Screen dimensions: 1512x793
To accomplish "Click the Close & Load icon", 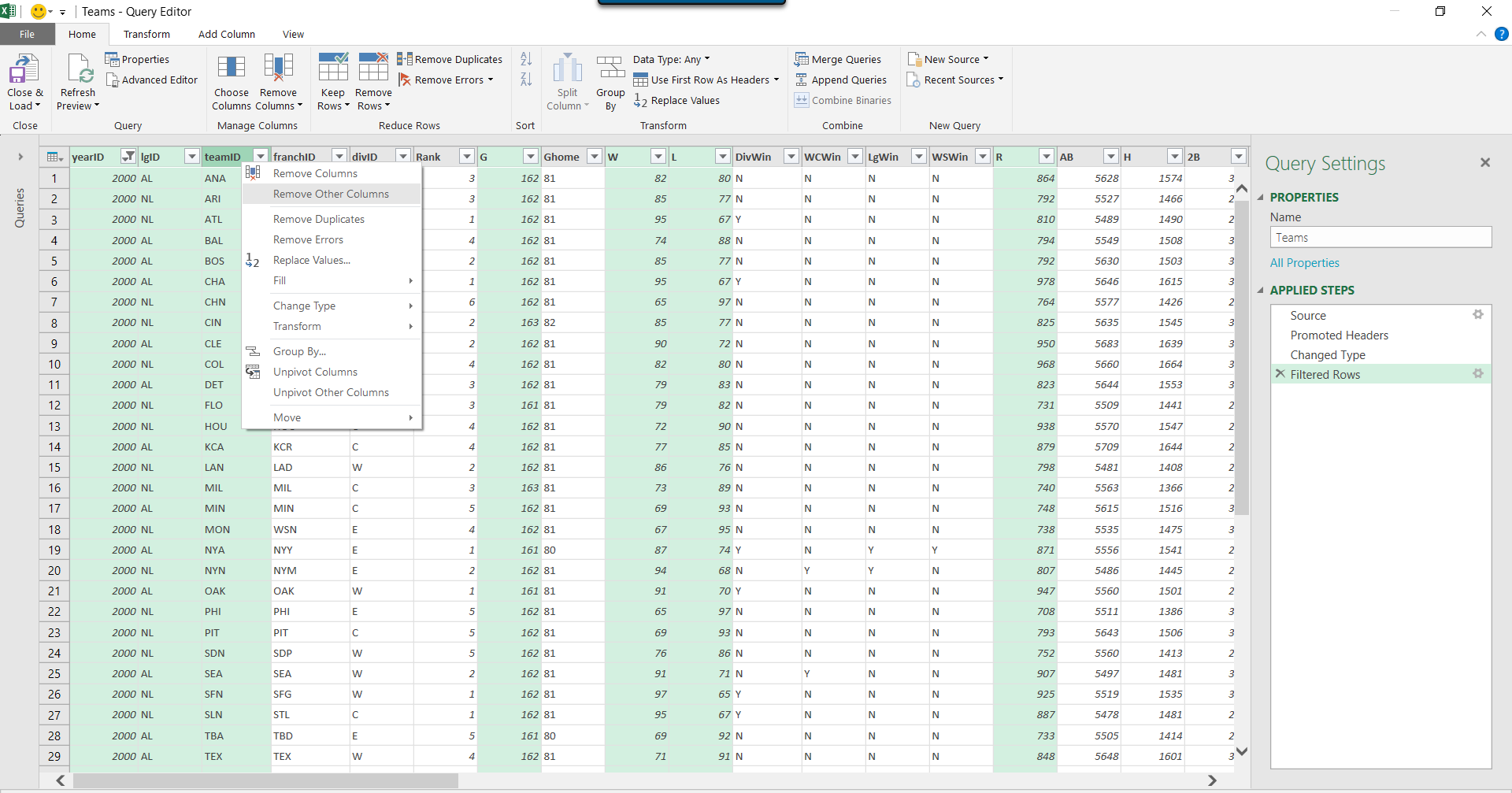I will coord(24,69).
